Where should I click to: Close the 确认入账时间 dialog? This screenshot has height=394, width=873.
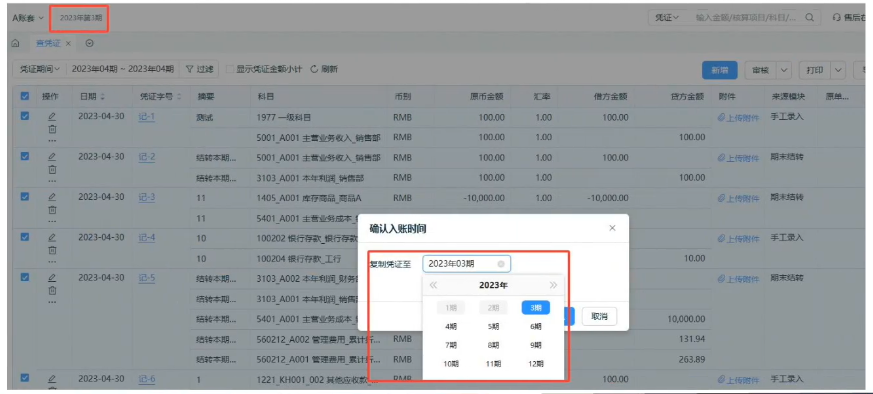coord(612,228)
